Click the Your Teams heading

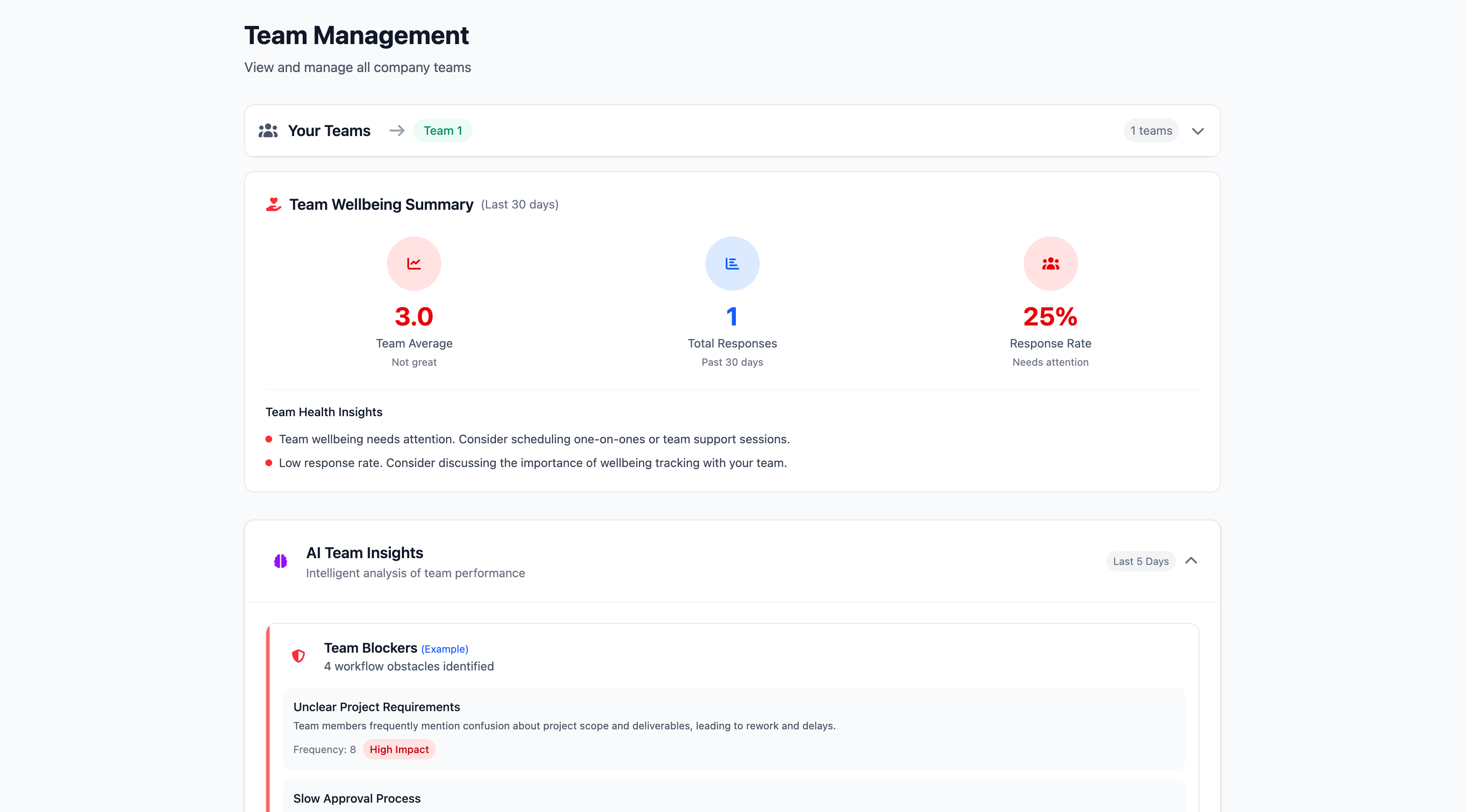tap(329, 131)
